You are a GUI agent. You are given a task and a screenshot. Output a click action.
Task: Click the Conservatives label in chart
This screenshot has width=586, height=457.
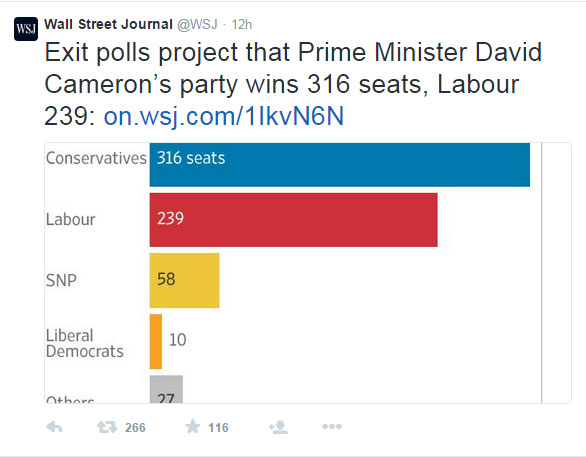tap(96, 158)
